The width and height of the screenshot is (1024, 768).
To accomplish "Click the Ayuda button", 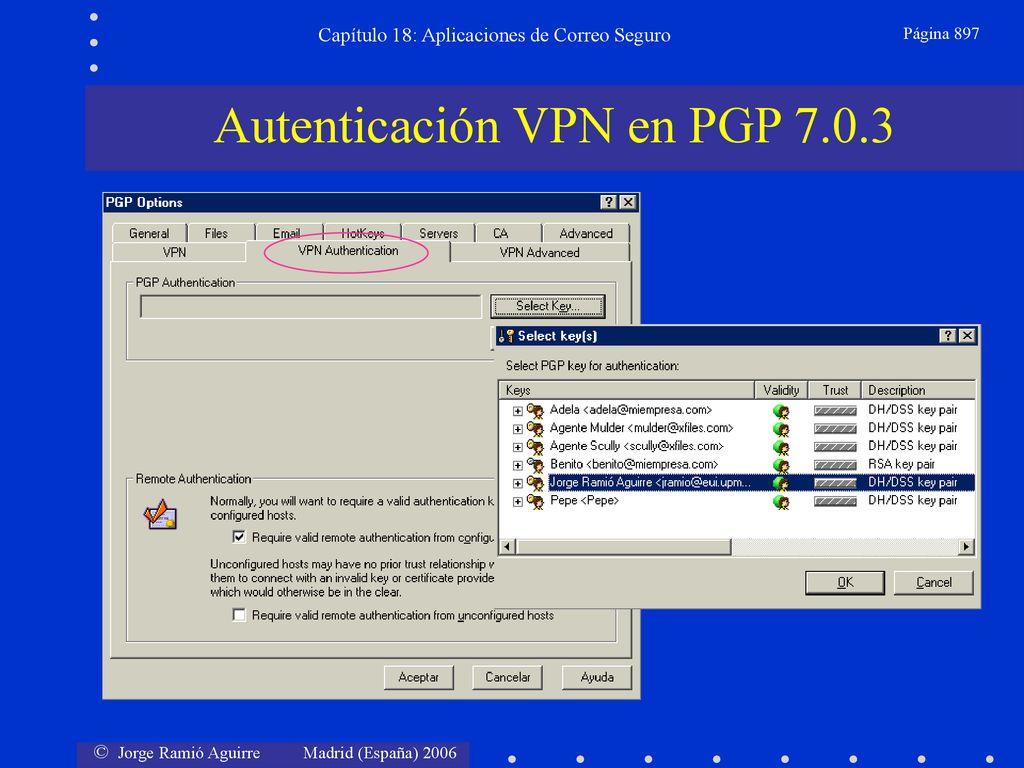I will click(x=597, y=677).
